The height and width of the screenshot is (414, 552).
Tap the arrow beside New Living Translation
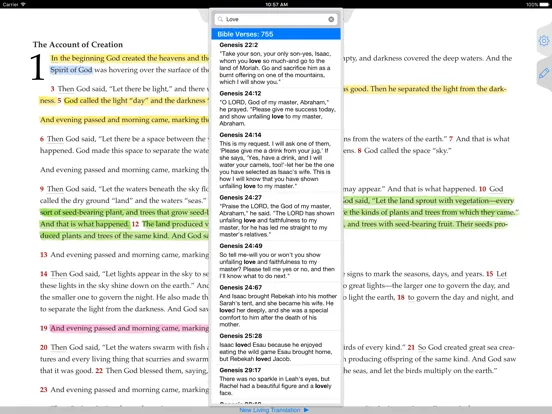[306, 410]
